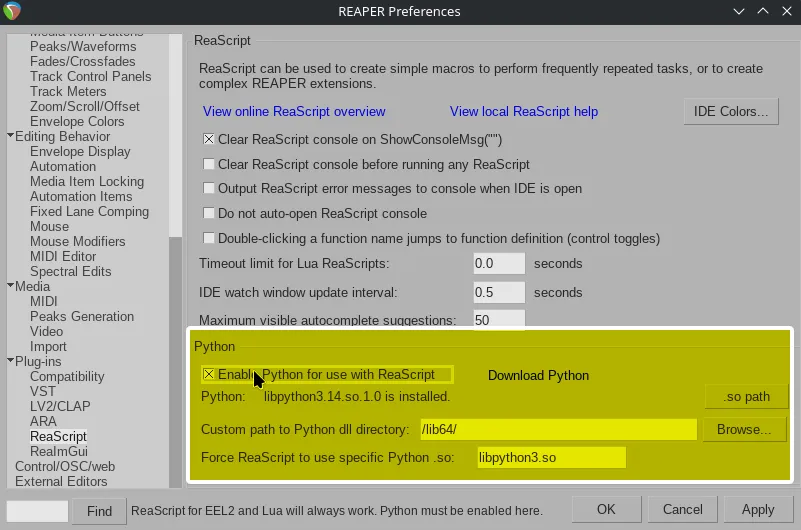Image resolution: width=801 pixels, height=530 pixels.
Task: Click the Cancel button
Action: coord(683,510)
